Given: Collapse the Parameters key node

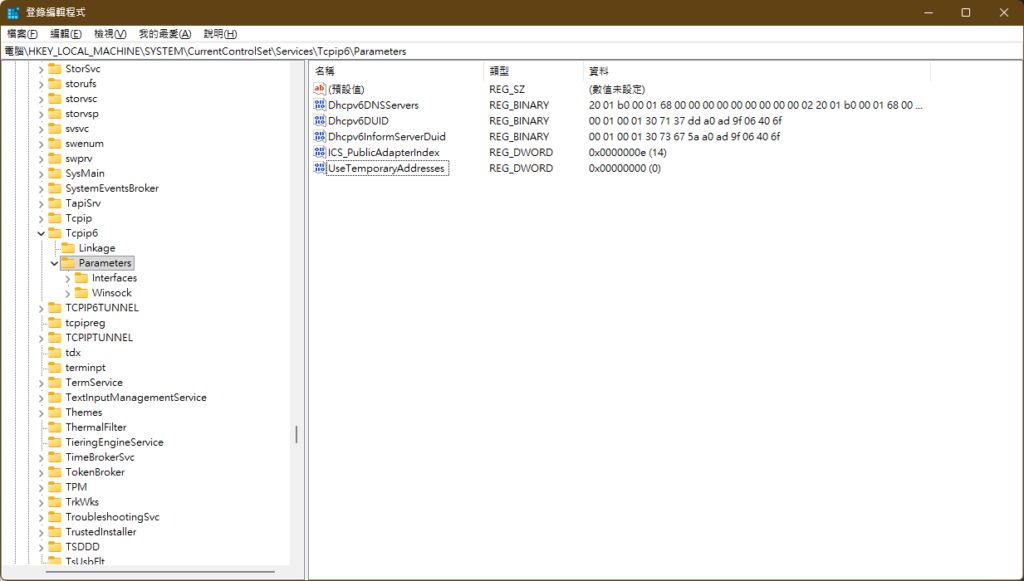Looking at the screenshot, I should [x=54, y=263].
